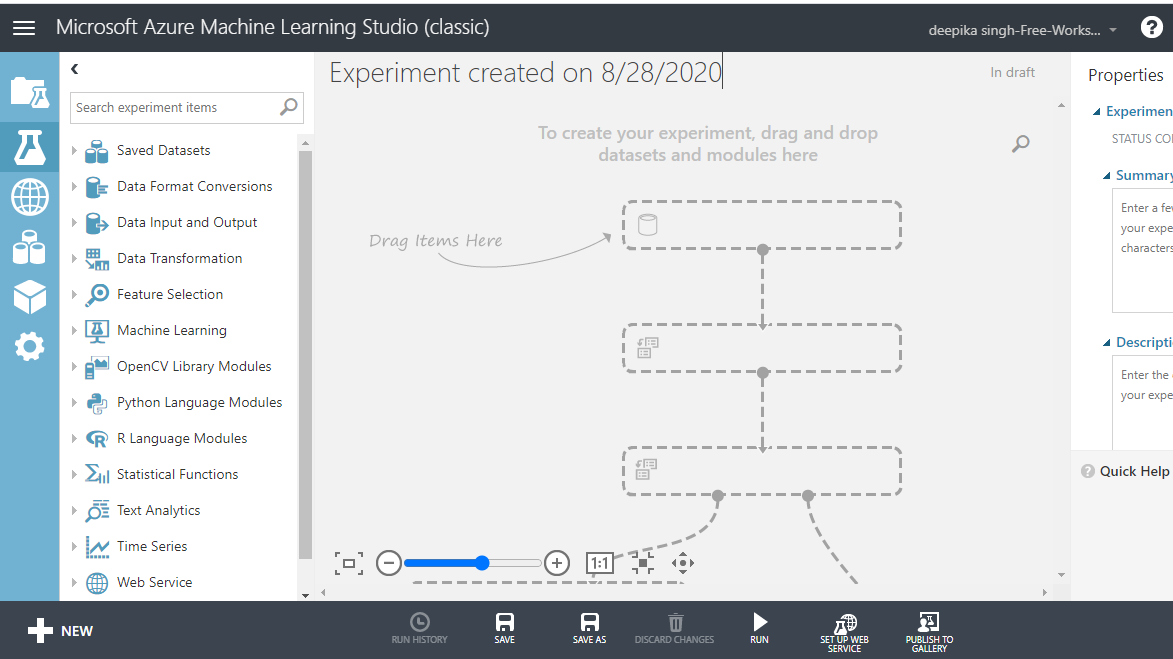Image resolution: width=1173 pixels, height=659 pixels.
Task: Click the OpenCV Library Modules icon
Action: [97, 367]
